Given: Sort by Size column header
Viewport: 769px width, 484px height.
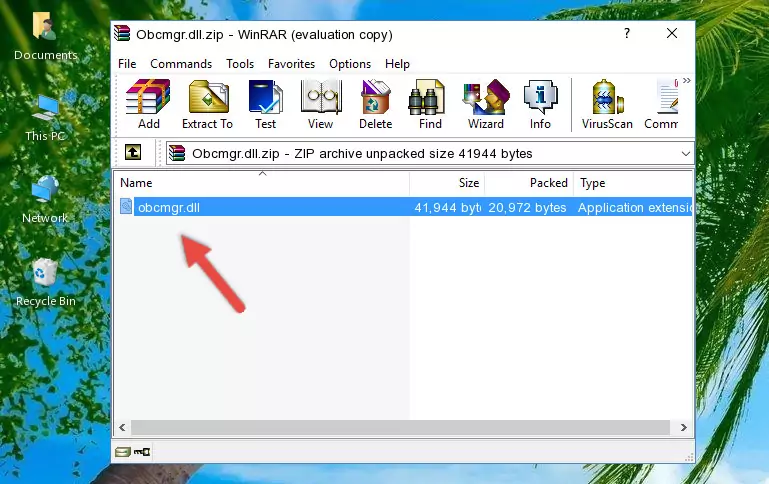Looking at the screenshot, I should click(x=447, y=183).
